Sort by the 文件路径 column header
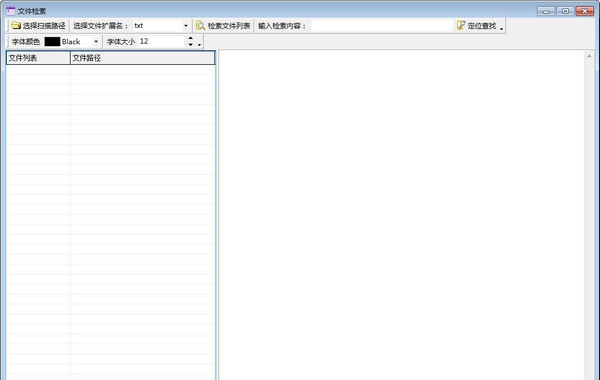This screenshot has width=600, height=380. (143, 58)
